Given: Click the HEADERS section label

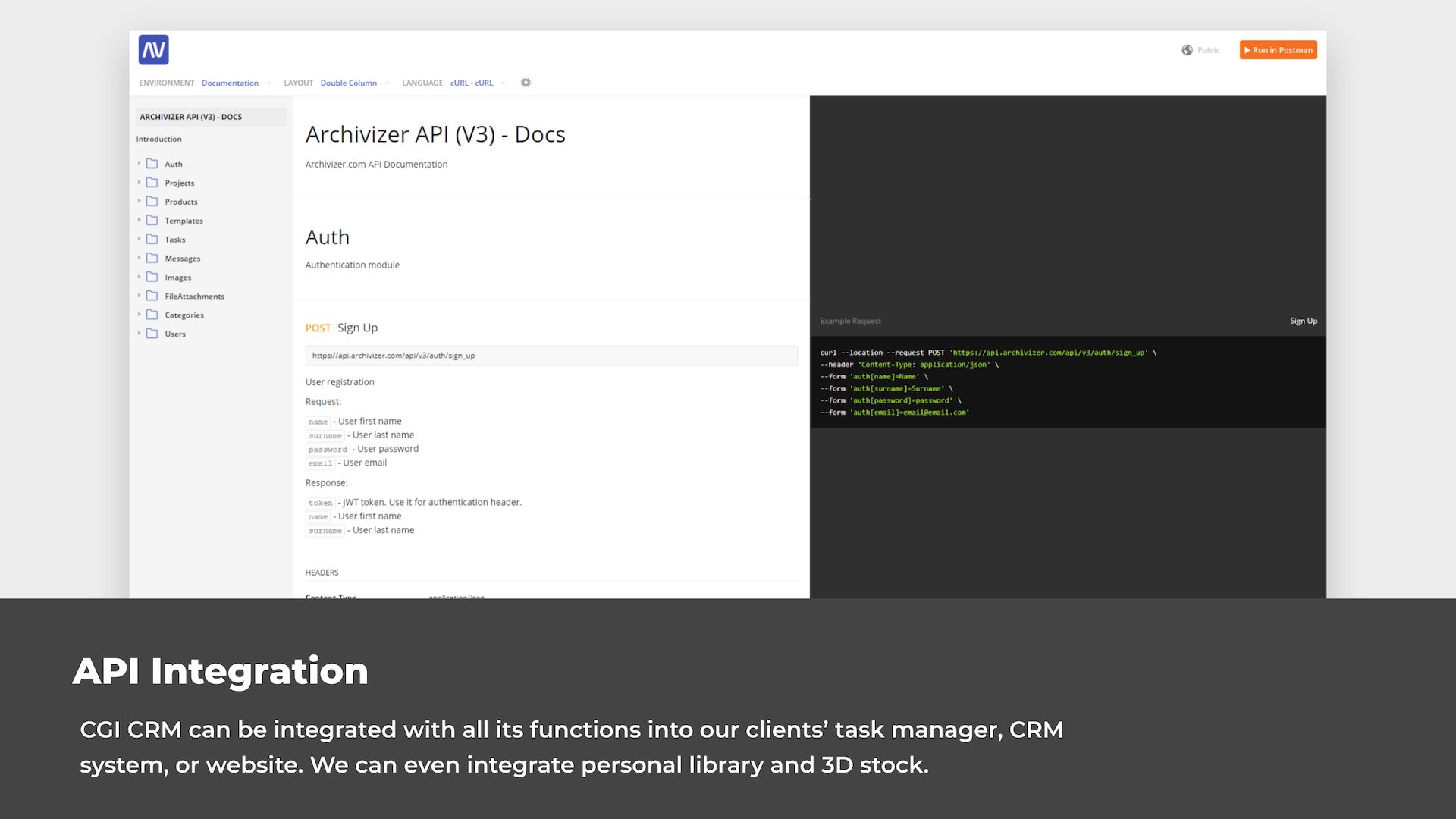Looking at the screenshot, I should (322, 573).
